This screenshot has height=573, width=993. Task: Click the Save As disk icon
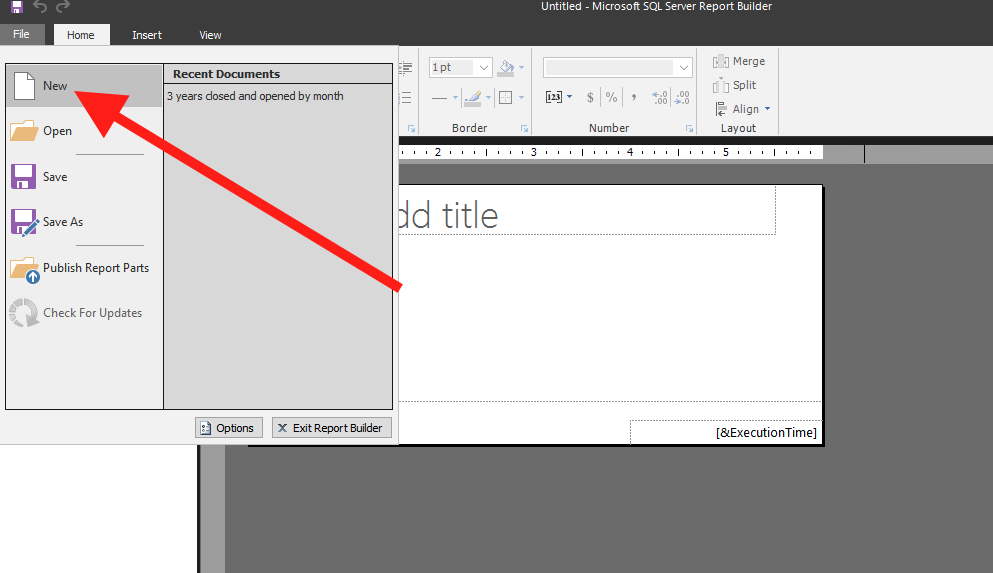coord(24,222)
